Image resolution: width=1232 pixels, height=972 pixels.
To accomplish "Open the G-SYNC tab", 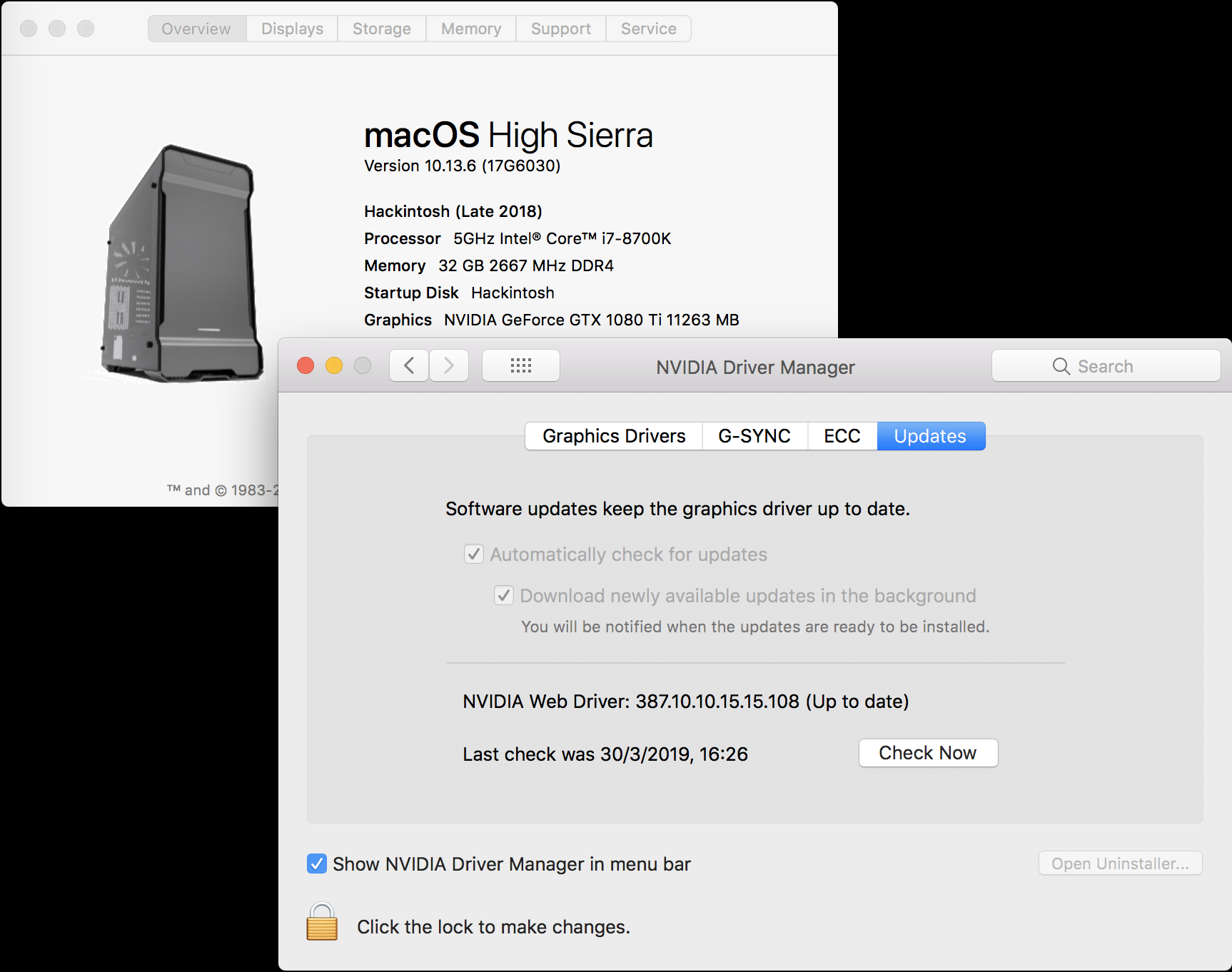I will pos(754,436).
